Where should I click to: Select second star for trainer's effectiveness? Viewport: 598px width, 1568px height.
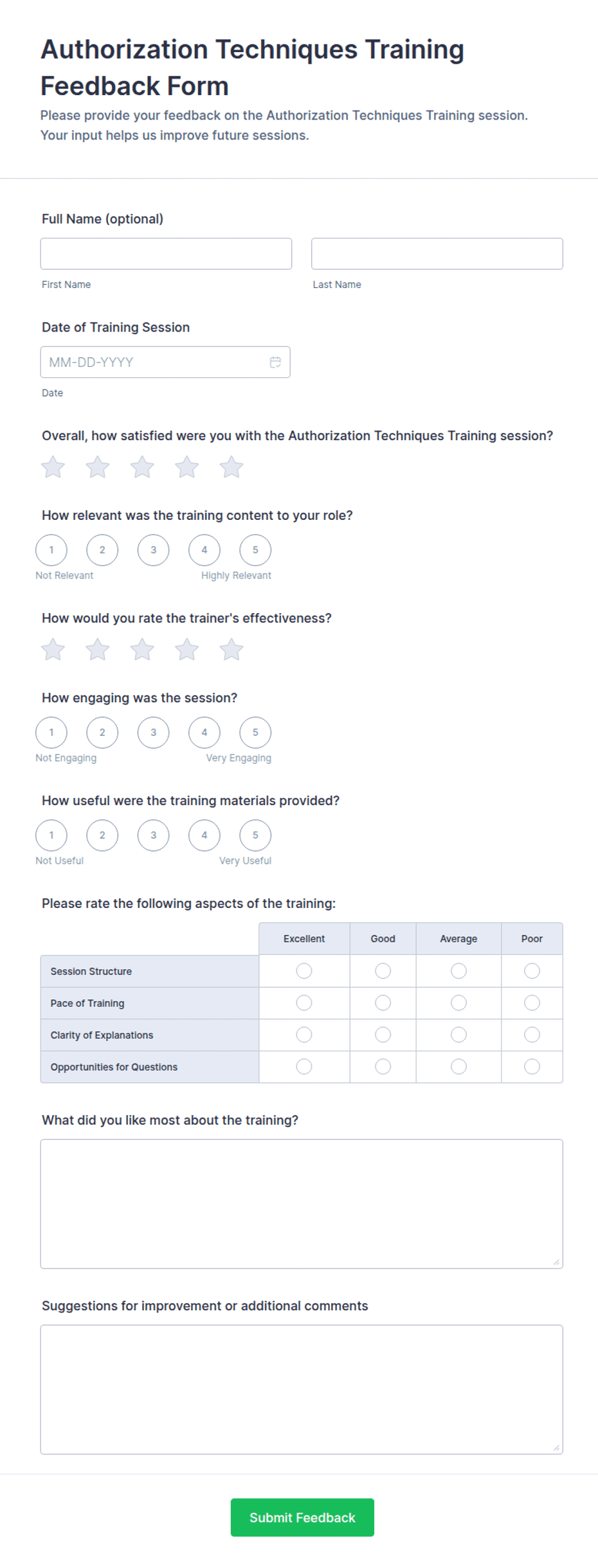[98, 650]
